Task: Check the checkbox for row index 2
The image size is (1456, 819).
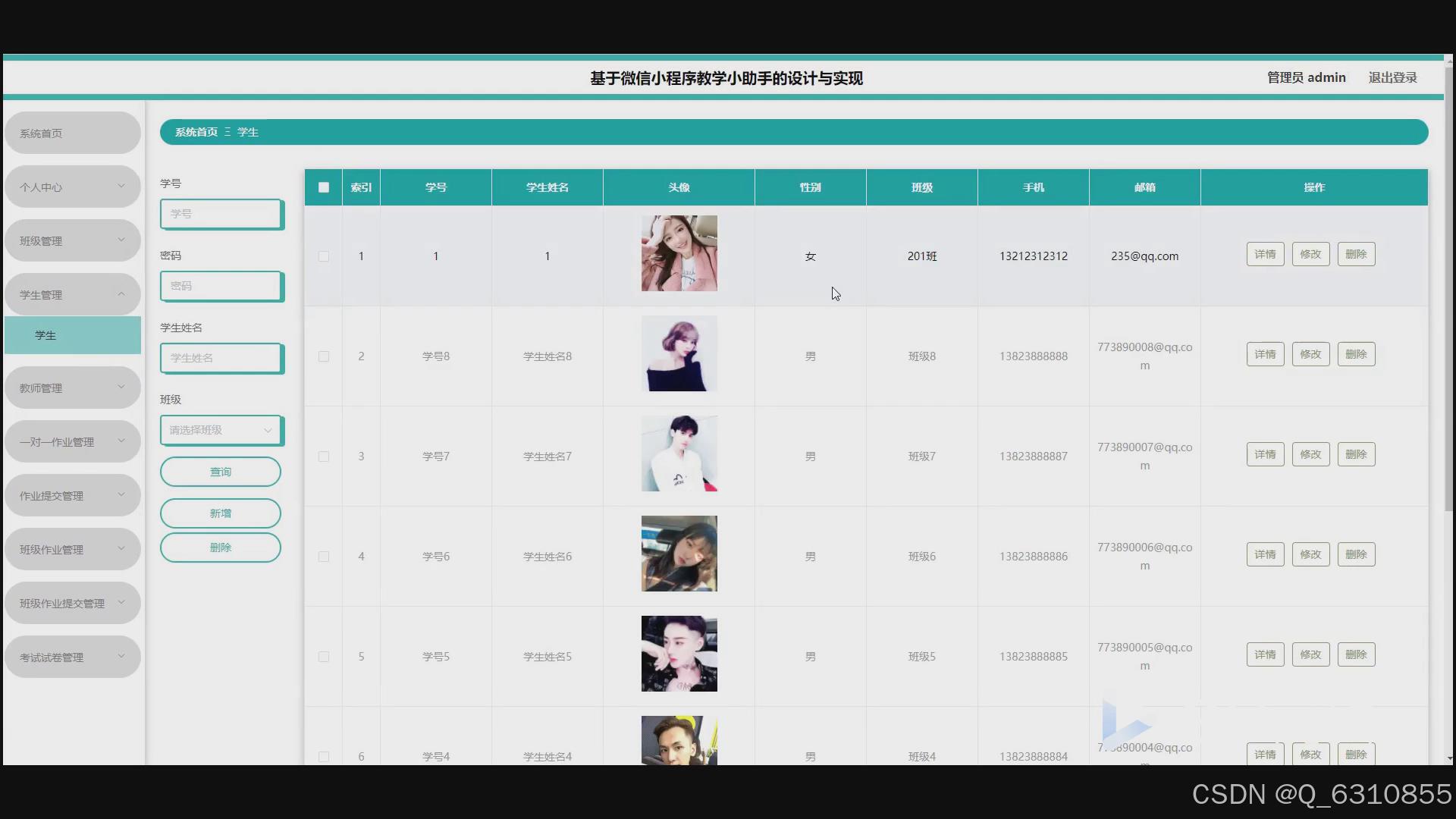Action: tap(324, 356)
